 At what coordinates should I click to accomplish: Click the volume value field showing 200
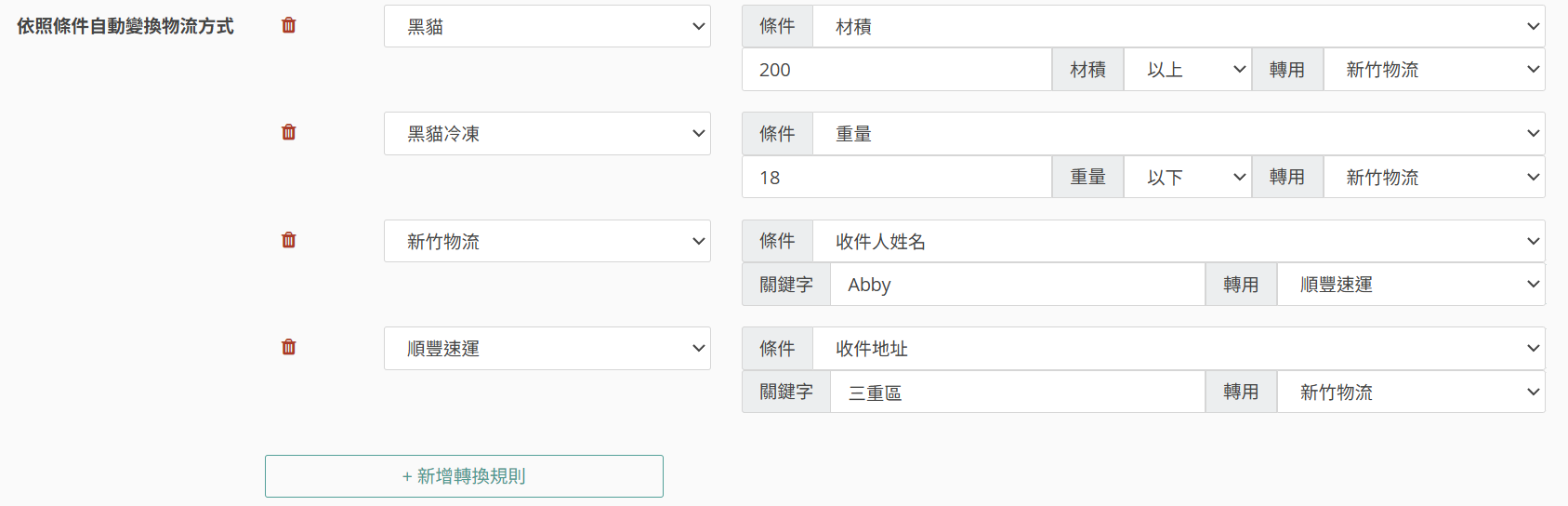[896, 70]
